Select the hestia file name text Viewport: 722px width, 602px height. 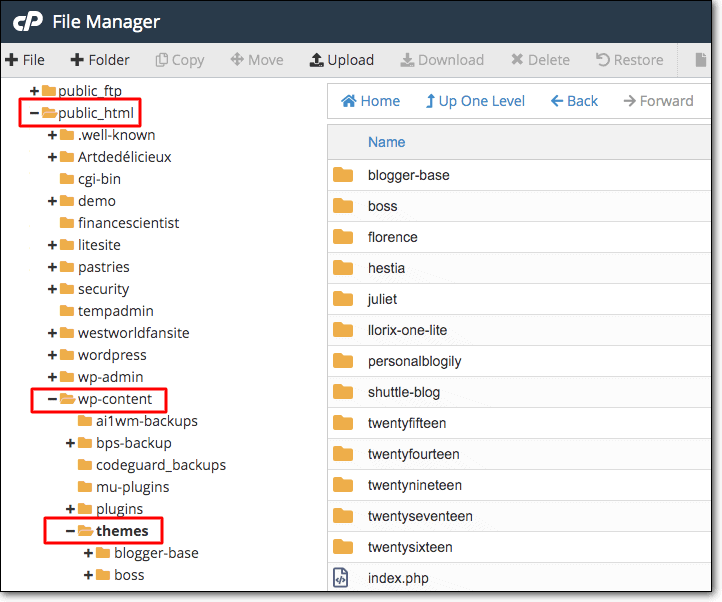point(386,268)
